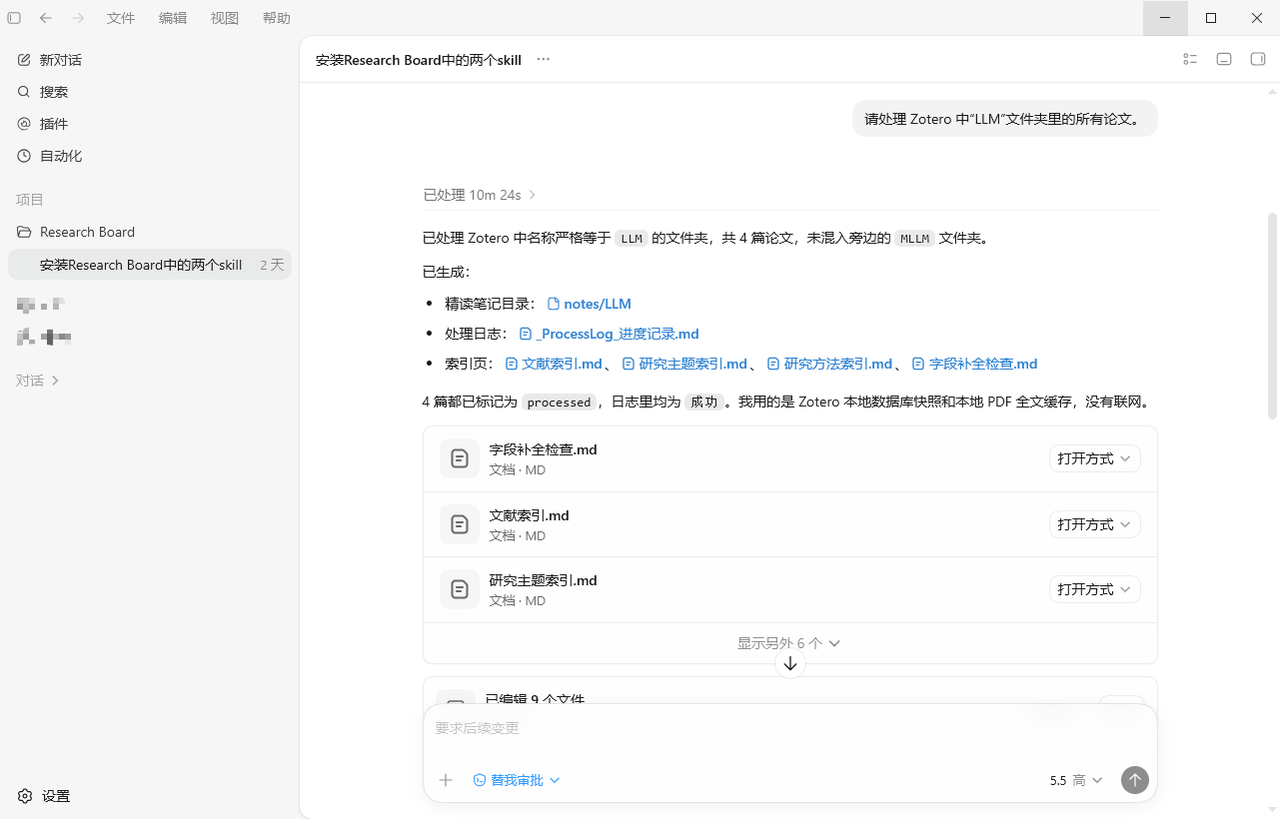The width and height of the screenshot is (1280, 819).
Task: Go forward with the right arrow
Action: tap(78, 18)
